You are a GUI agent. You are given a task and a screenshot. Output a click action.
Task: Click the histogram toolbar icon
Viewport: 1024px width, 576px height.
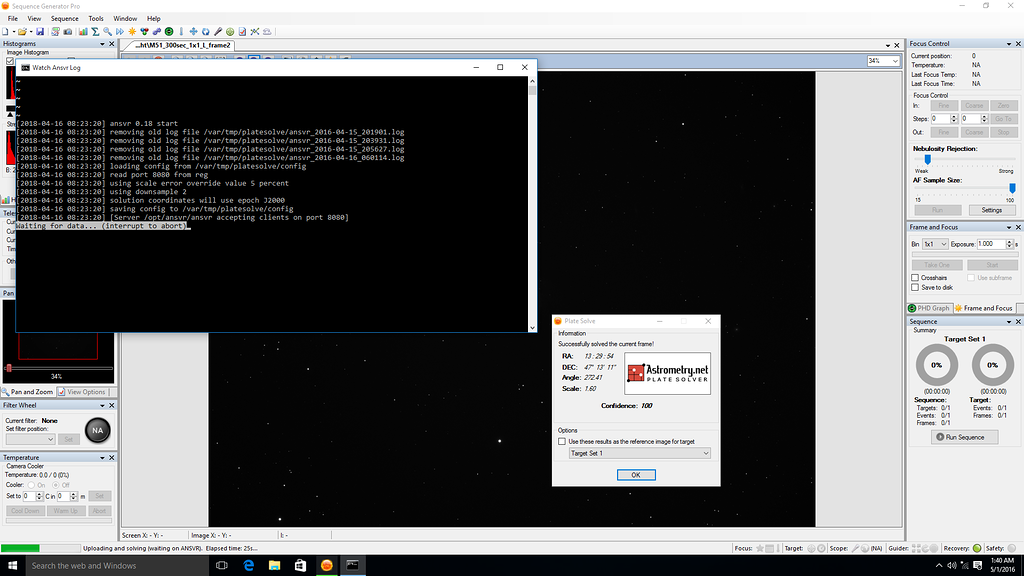[84, 31]
